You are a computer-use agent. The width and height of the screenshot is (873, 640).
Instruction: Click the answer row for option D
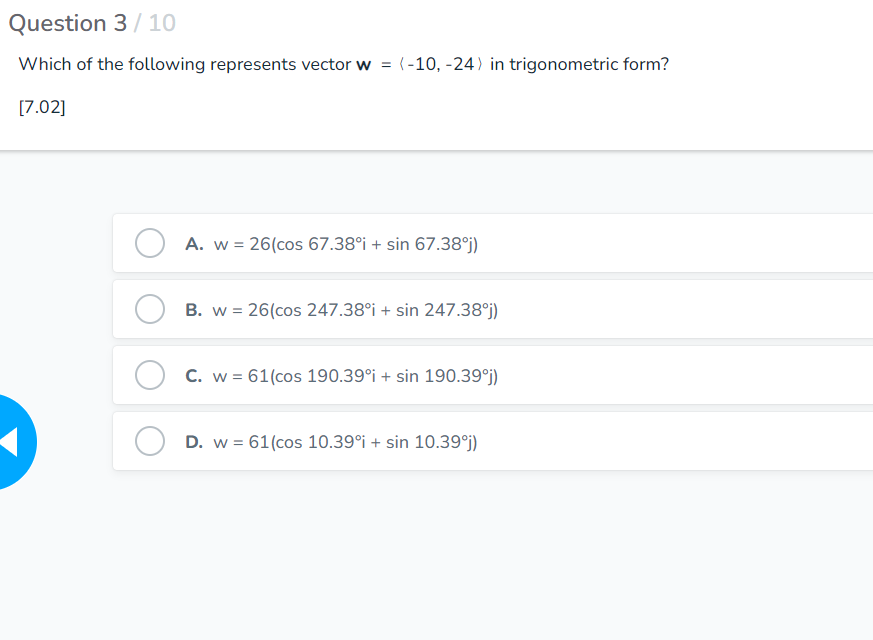pyautogui.click(x=450, y=441)
